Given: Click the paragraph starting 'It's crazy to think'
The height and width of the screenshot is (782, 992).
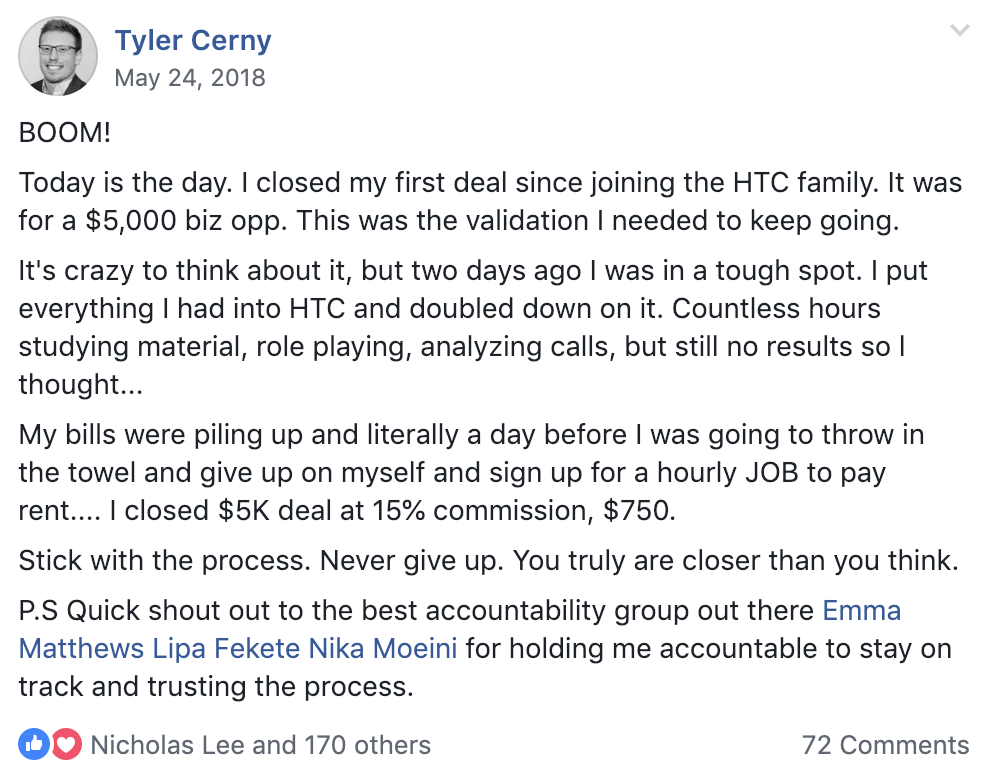Looking at the screenshot, I should [473, 327].
